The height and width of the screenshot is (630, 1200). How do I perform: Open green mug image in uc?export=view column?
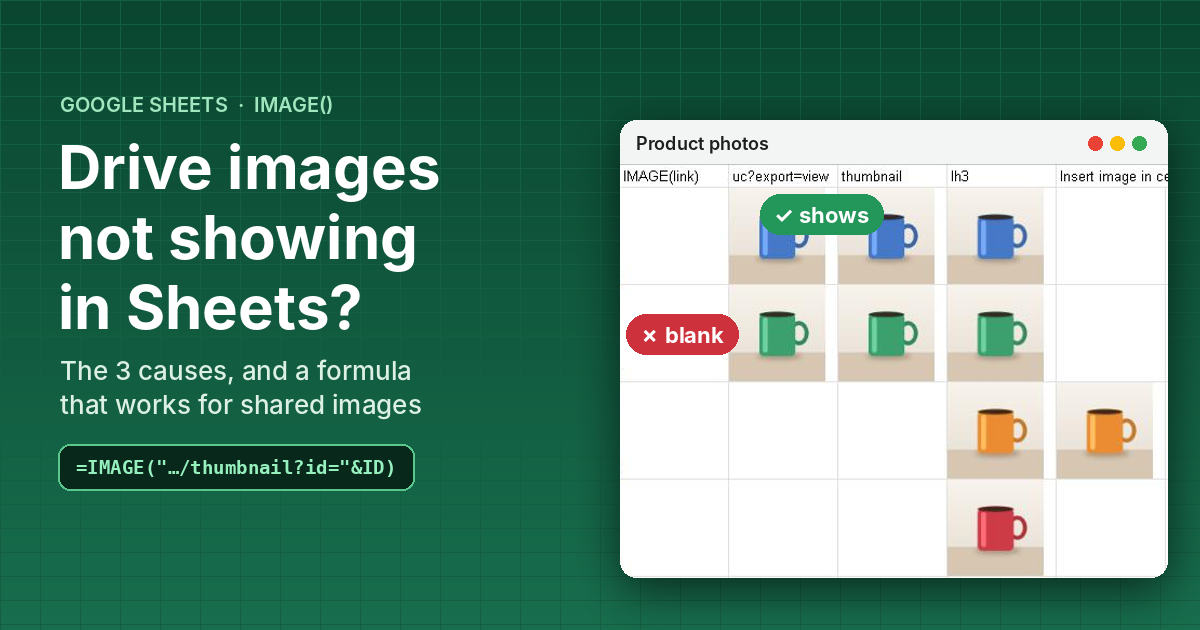(x=777, y=333)
